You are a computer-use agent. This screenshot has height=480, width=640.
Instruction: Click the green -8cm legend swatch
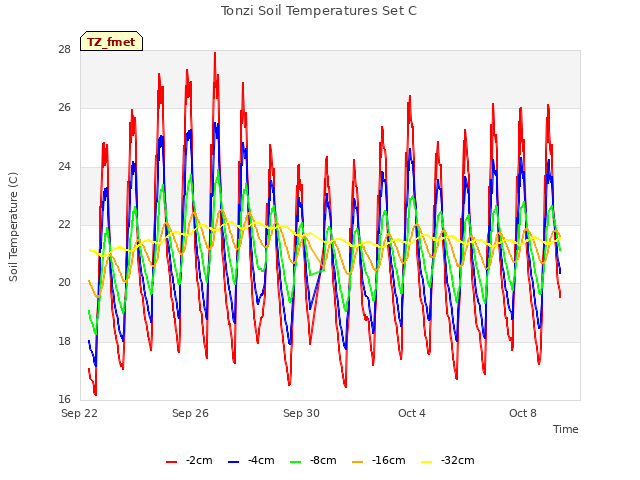coord(296,462)
